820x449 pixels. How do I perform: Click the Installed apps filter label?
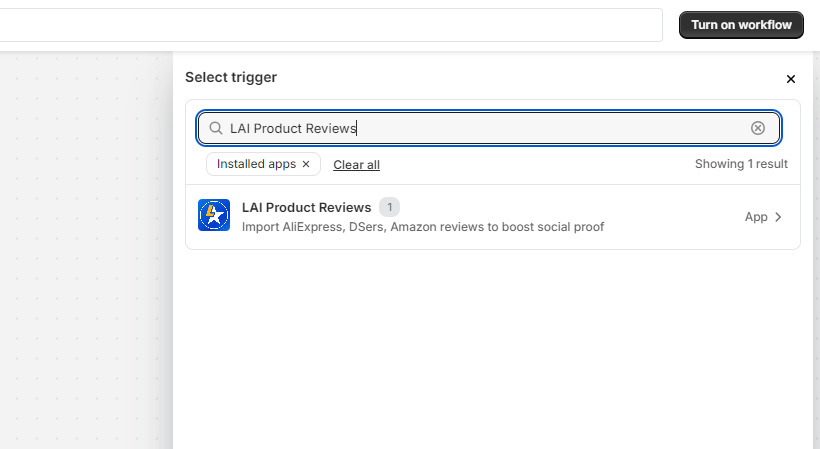(256, 164)
